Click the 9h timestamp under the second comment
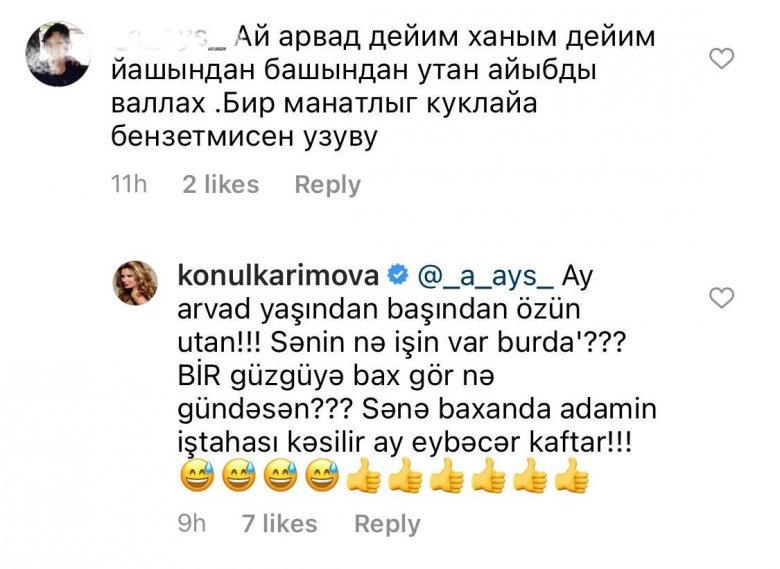The image size is (780, 569). pos(192,524)
